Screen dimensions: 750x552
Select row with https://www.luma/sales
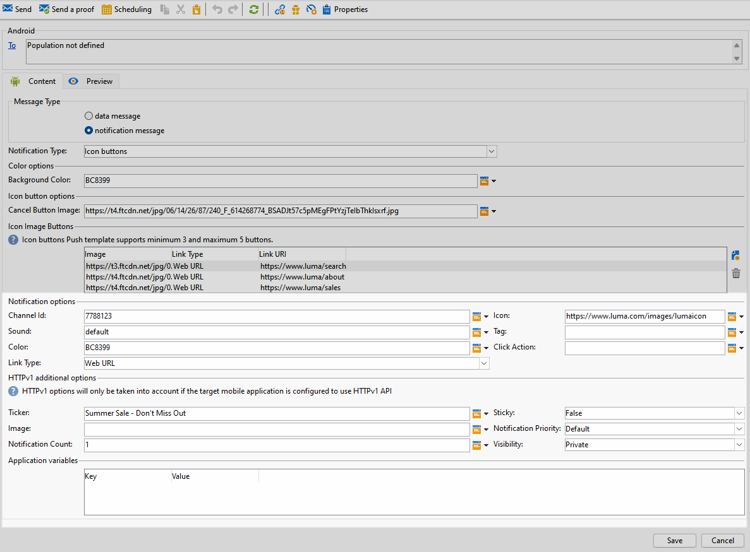pos(405,287)
